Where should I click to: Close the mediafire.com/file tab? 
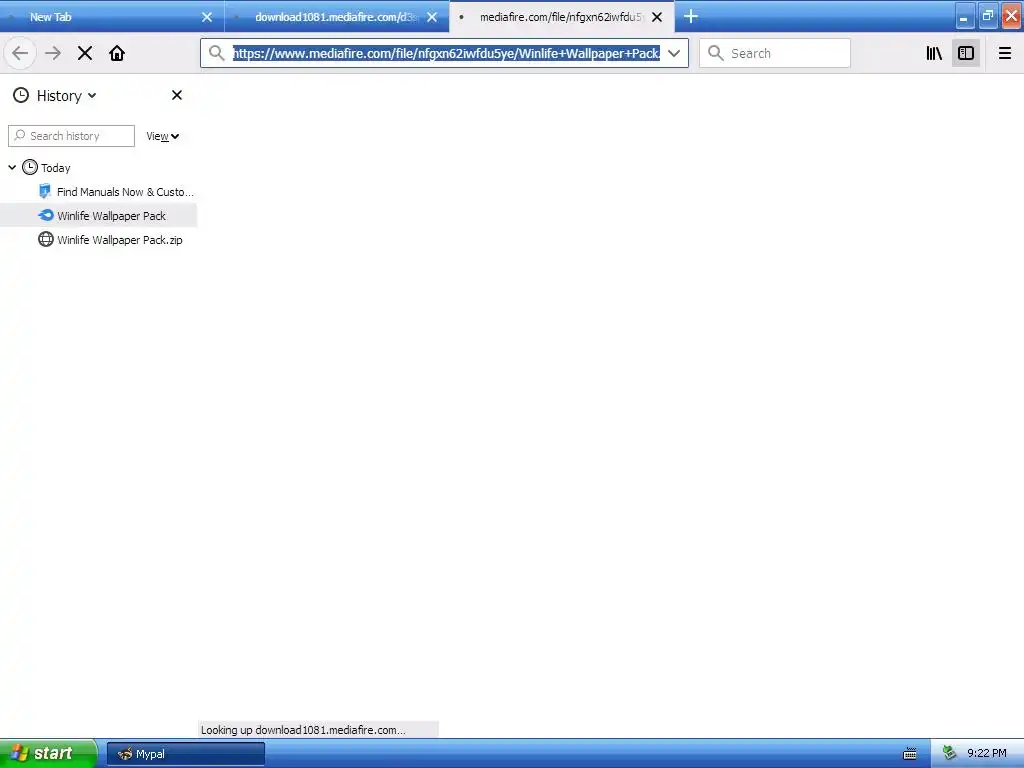tap(657, 17)
